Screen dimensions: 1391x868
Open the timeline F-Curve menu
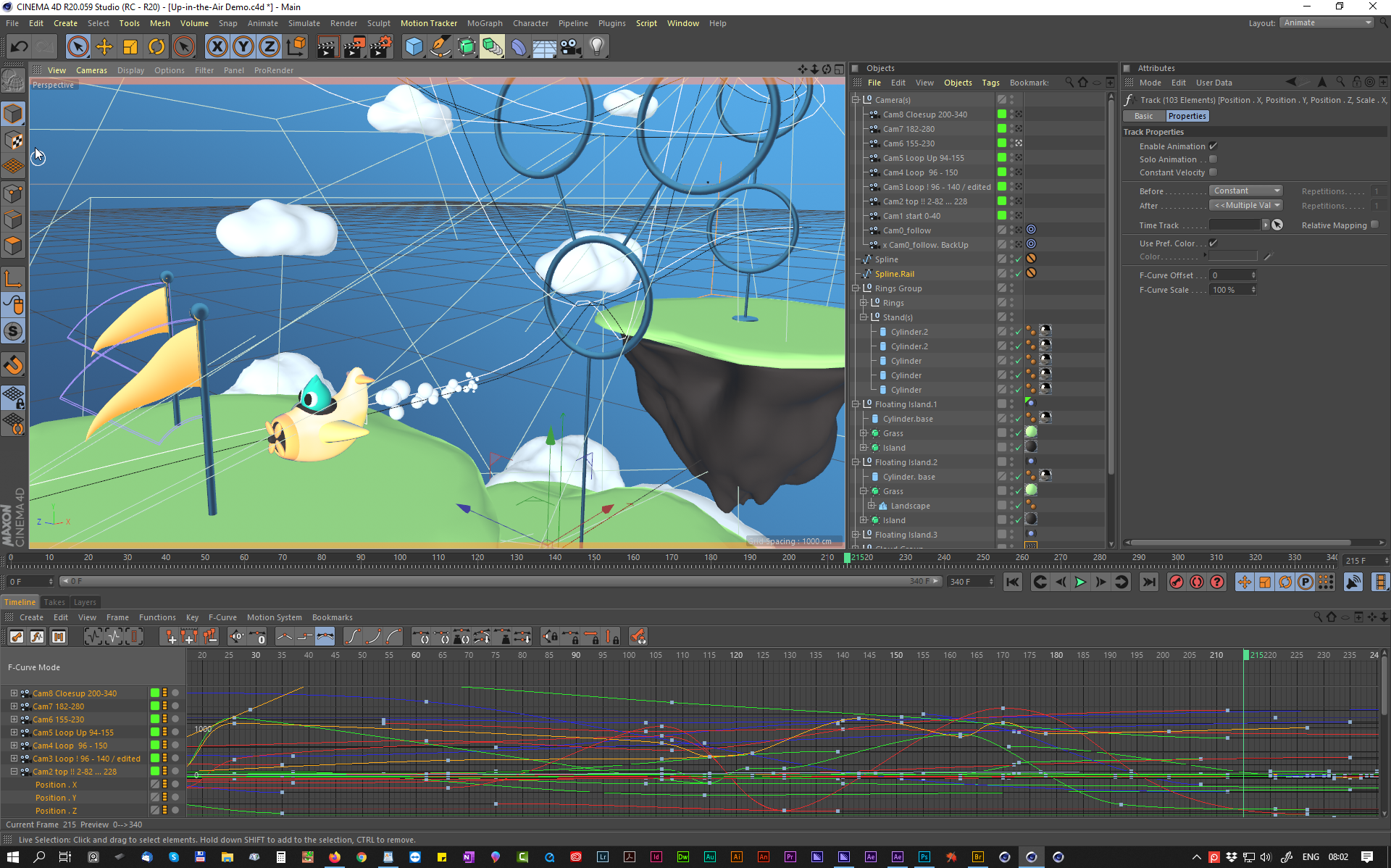pos(222,617)
